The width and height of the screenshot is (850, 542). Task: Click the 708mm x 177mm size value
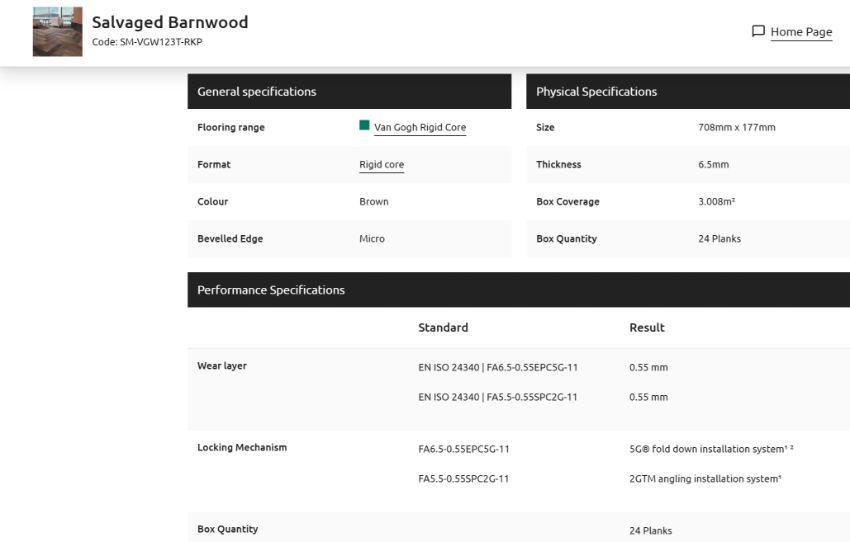pyautogui.click(x=737, y=127)
